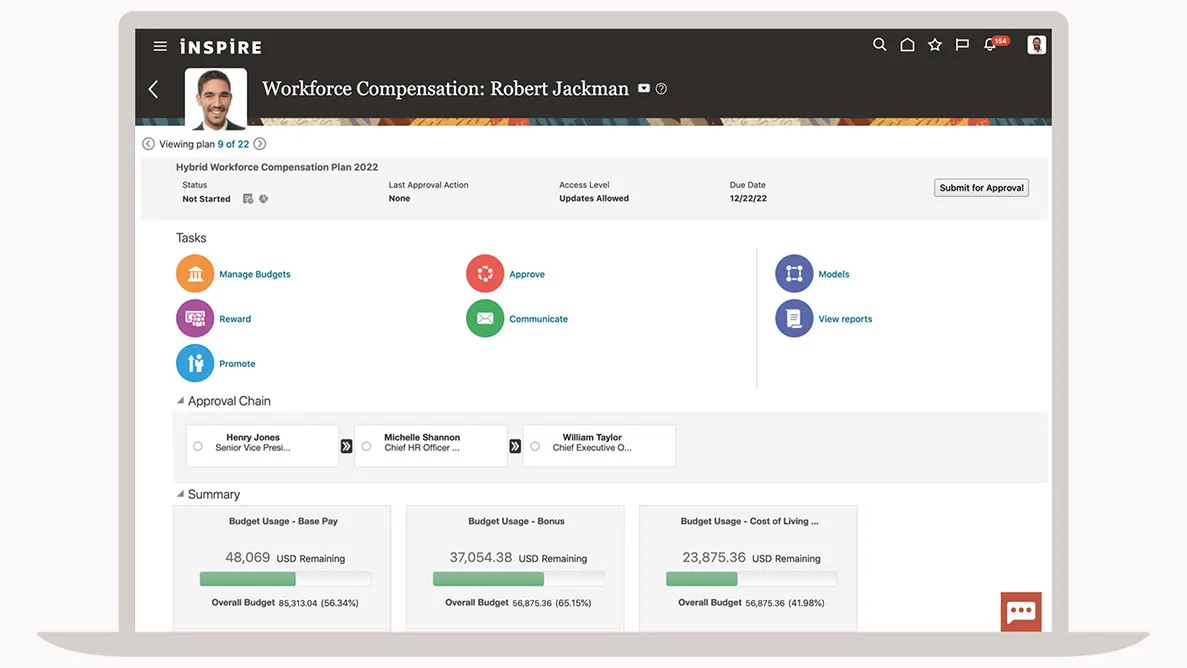1187x668 pixels.
Task: Click the green Communicate envelope icon
Action: click(x=485, y=319)
